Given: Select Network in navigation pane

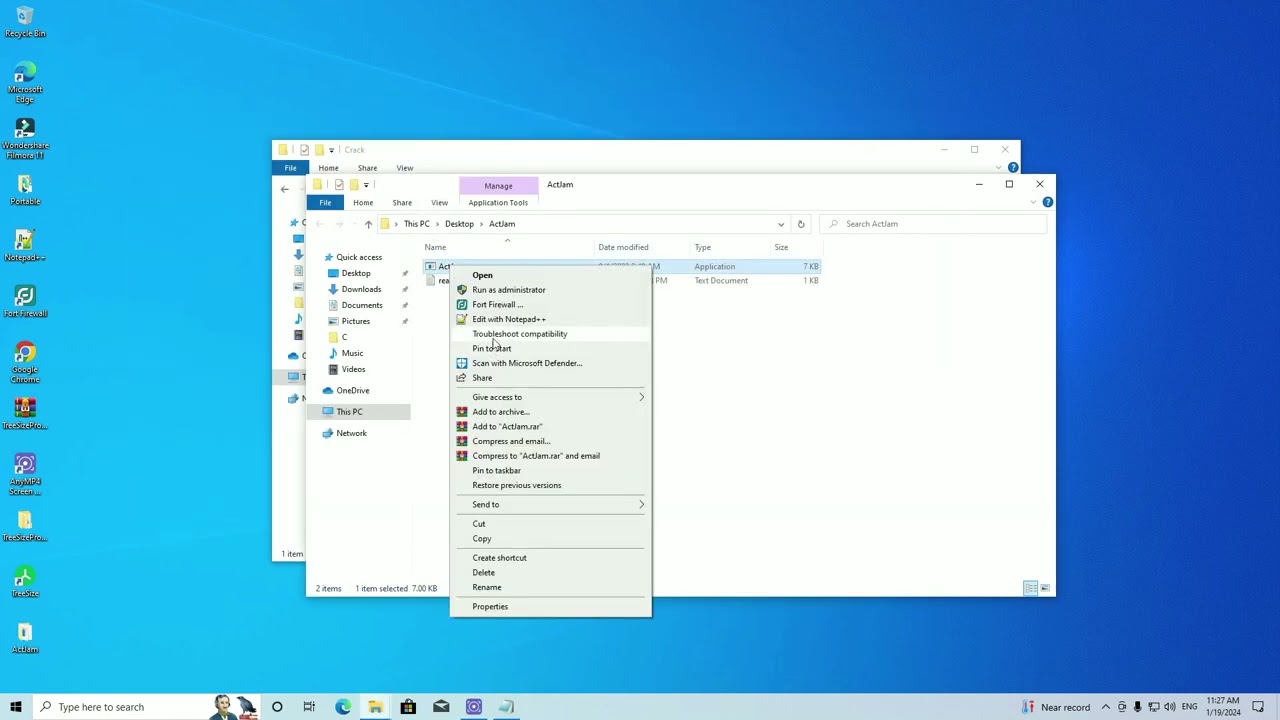Looking at the screenshot, I should (x=351, y=433).
